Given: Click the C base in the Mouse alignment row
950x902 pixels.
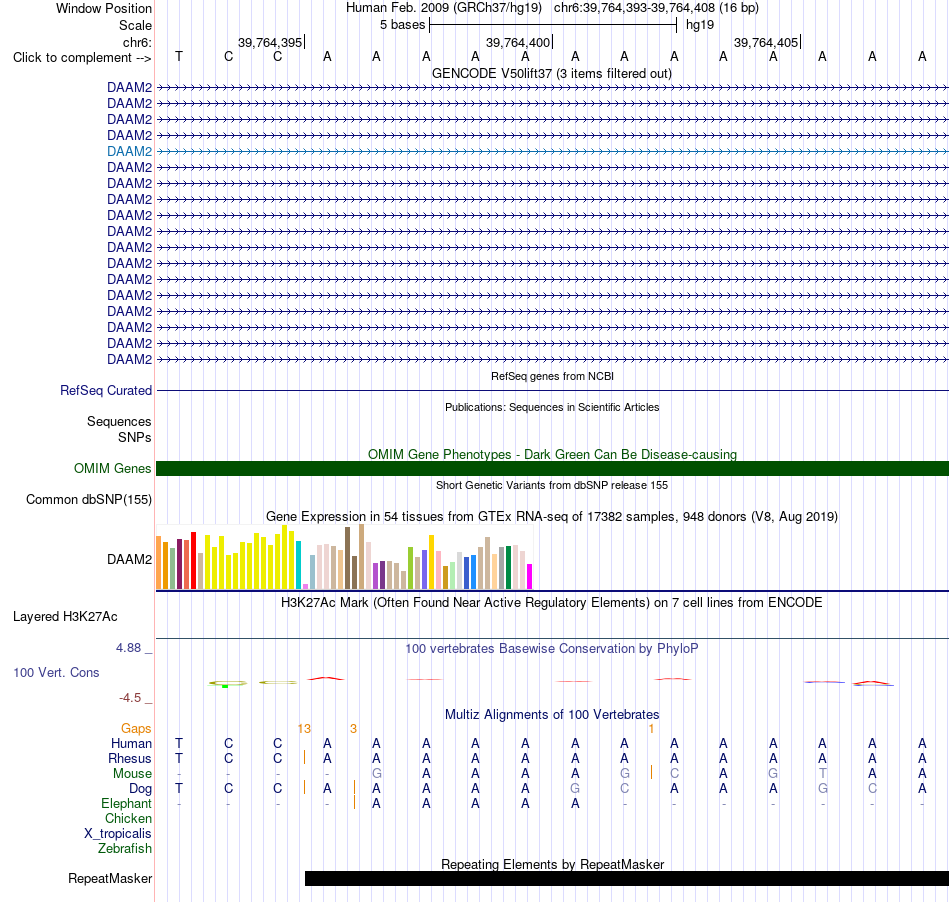Looking at the screenshot, I should click(x=674, y=774).
